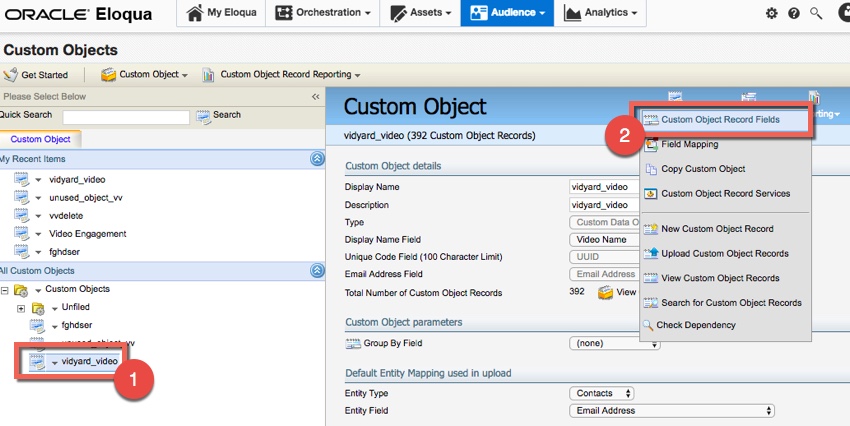The height and width of the screenshot is (426, 850).
Task: Choose View Custom Object Records
Action: tap(720, 278)
